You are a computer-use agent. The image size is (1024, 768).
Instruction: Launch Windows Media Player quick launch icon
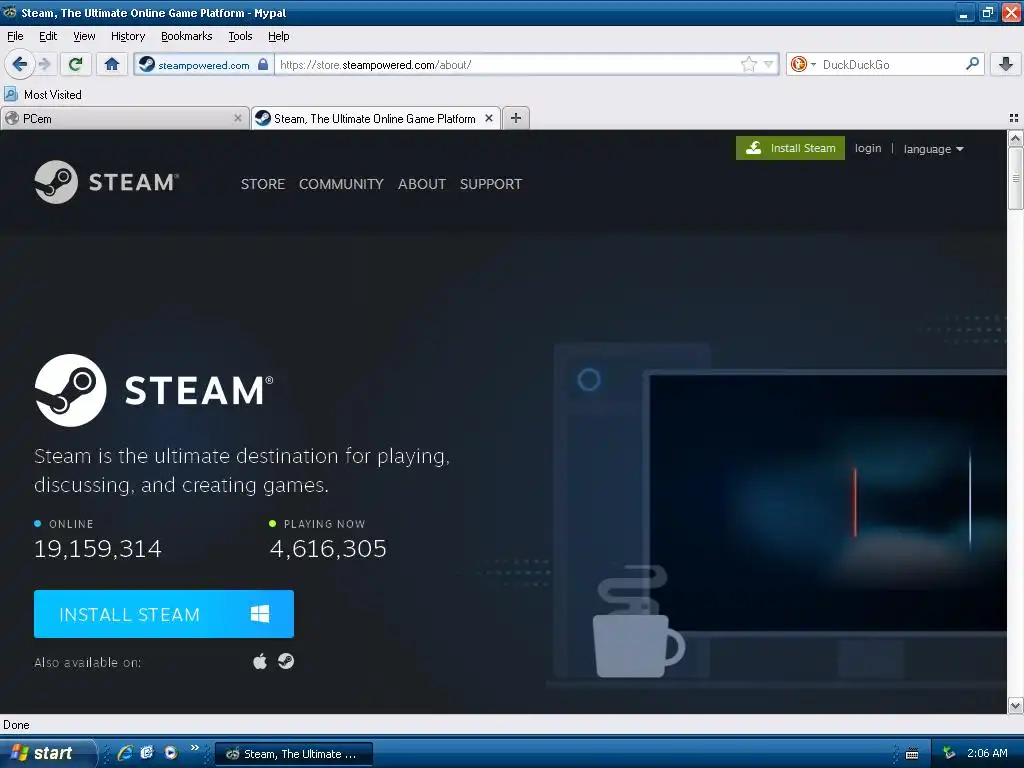tap(170, 753)
